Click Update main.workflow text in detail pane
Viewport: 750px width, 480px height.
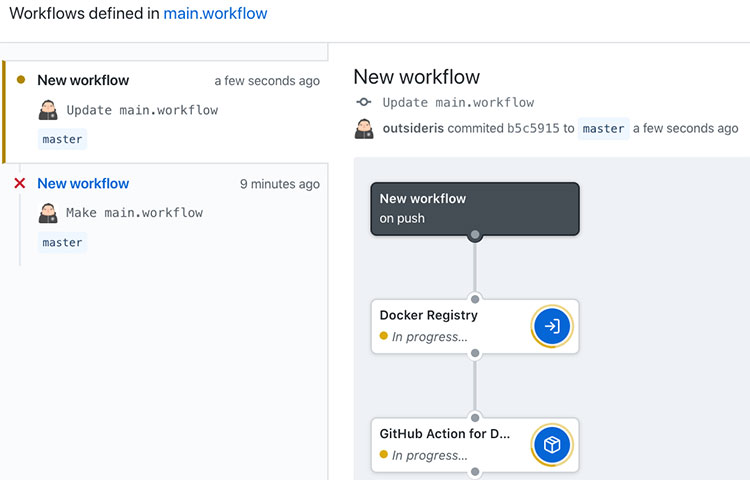pos(458,102)
